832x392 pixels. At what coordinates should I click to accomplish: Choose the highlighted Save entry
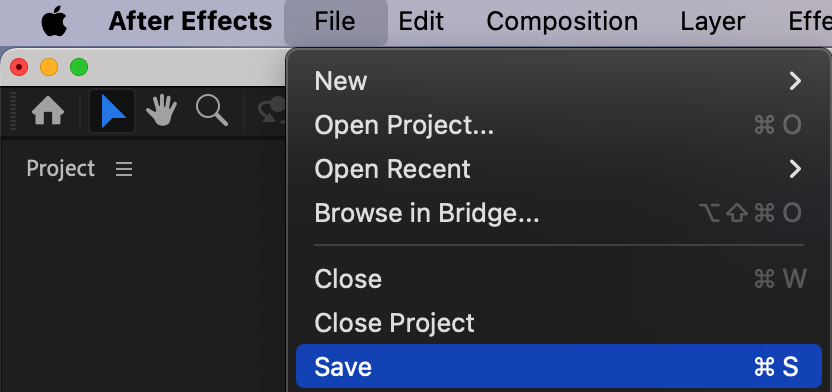coord(559,367)
